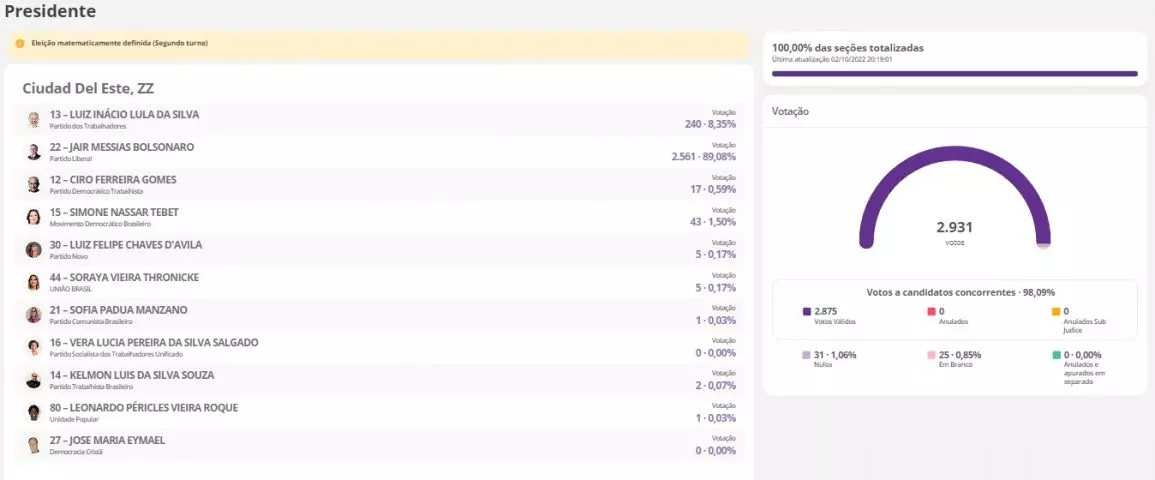Click Leonardo Péricles' candidate avatar
Viewport: 1155px width, 480px height.
click(34, 412)
